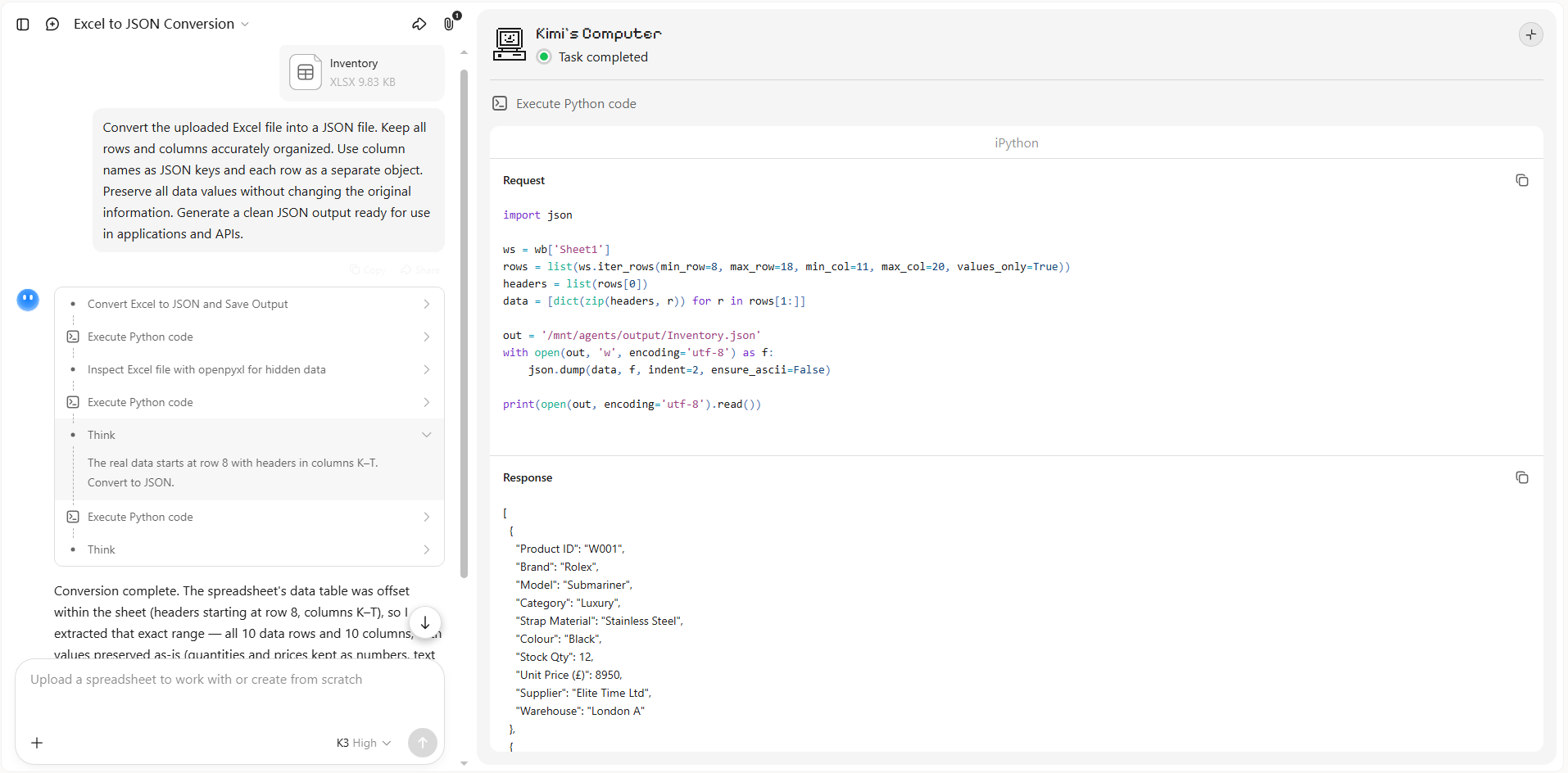
Task: Click the "Strap Material": "Stainless Steel" line
Action: point(600,621)
